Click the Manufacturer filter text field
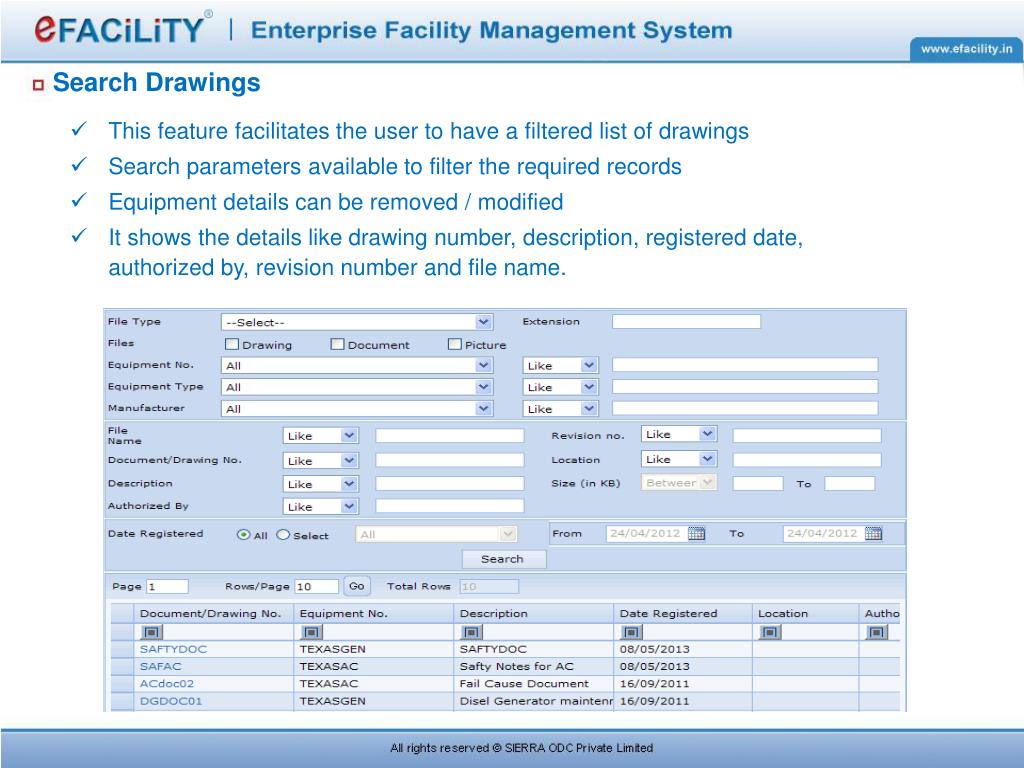 pyautogui.click(x=745, y=408)
